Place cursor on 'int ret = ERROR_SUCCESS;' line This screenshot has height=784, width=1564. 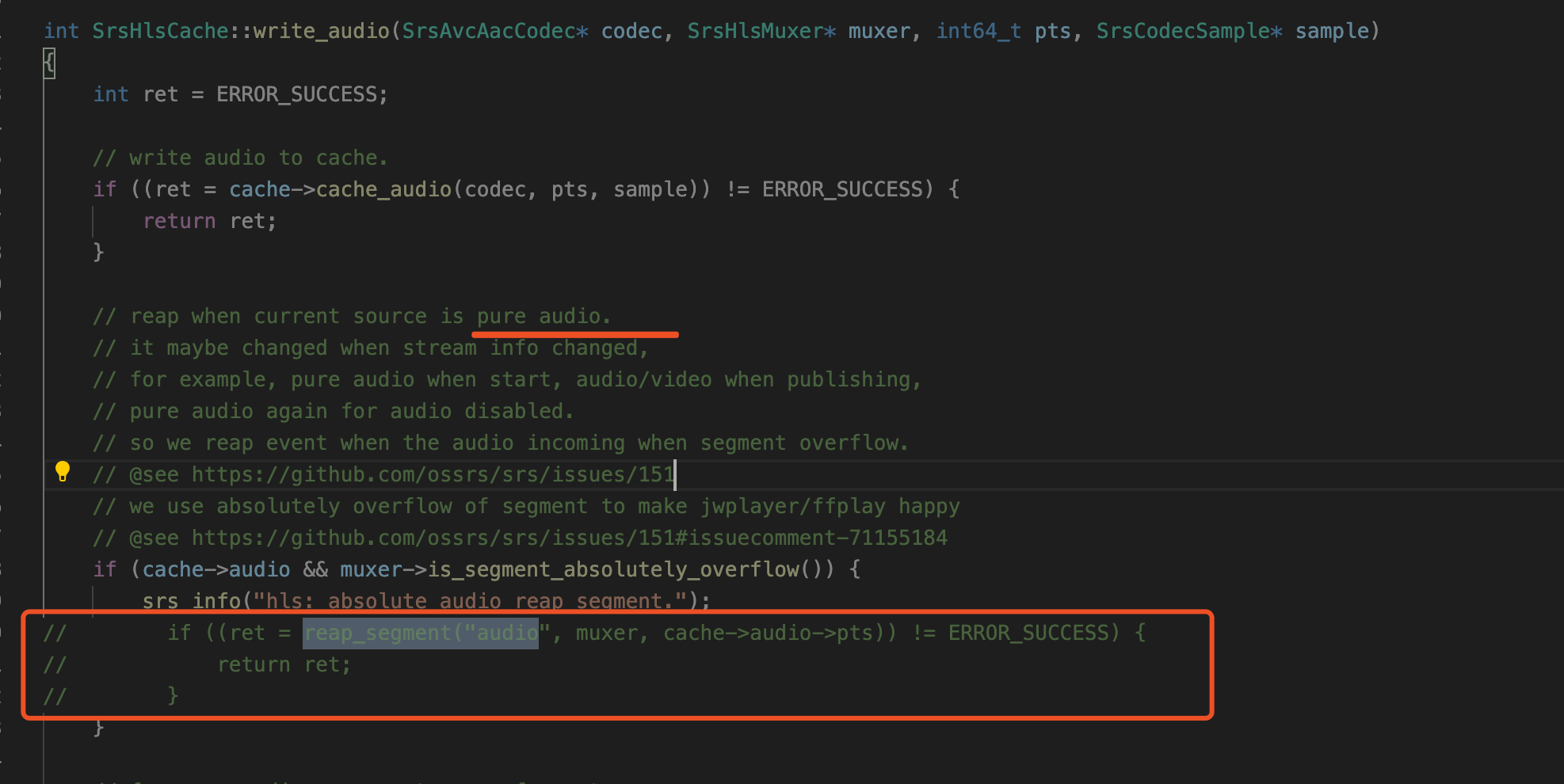[x=240, y=94]
